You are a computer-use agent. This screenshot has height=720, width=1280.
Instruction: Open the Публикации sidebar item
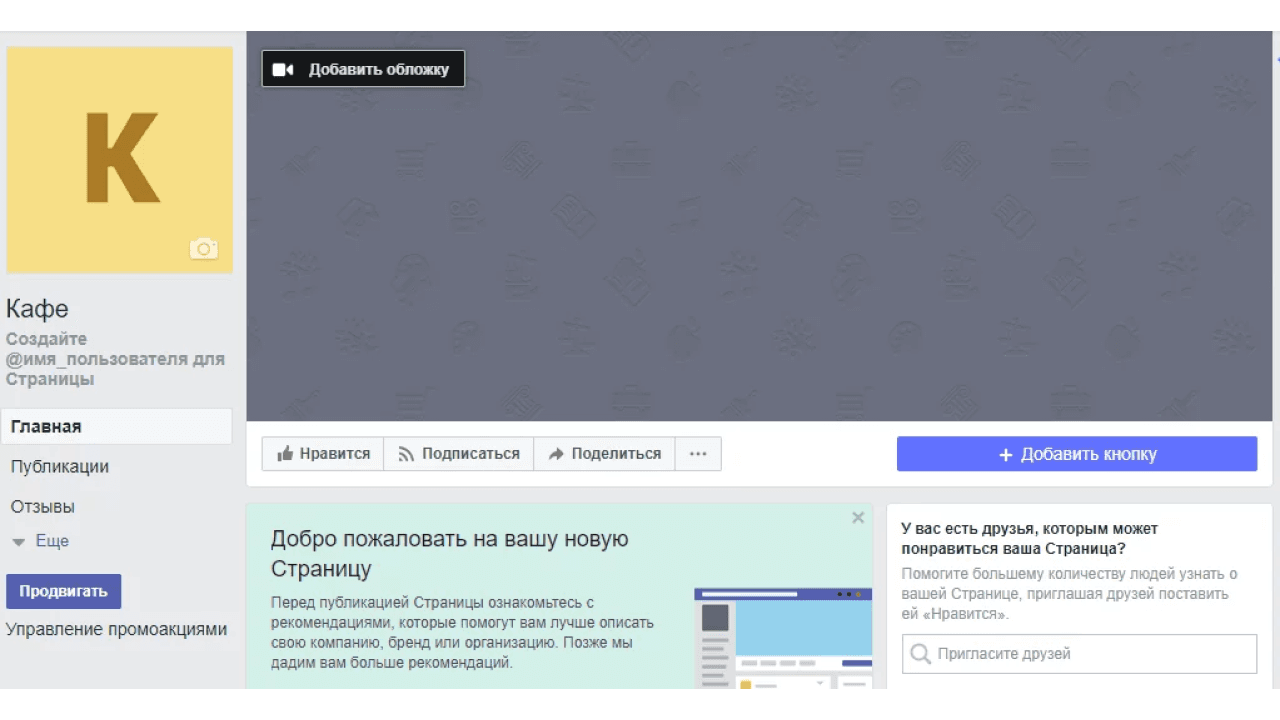[x=60, y=467]
